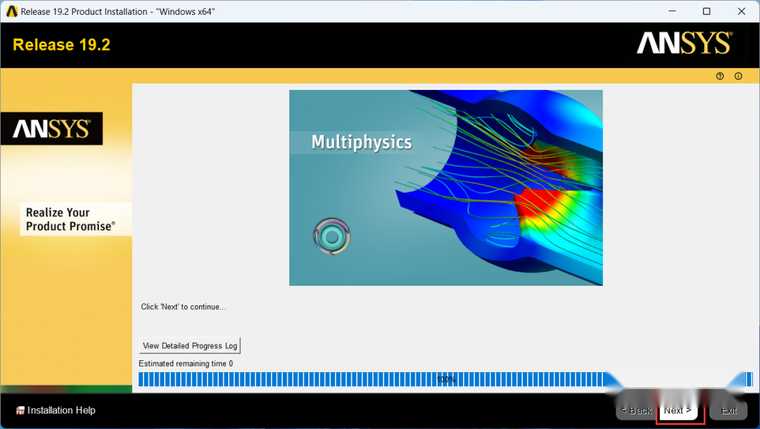760x429 pixels.
Task: Open the Installation Help link
Action: pos(61,411)
